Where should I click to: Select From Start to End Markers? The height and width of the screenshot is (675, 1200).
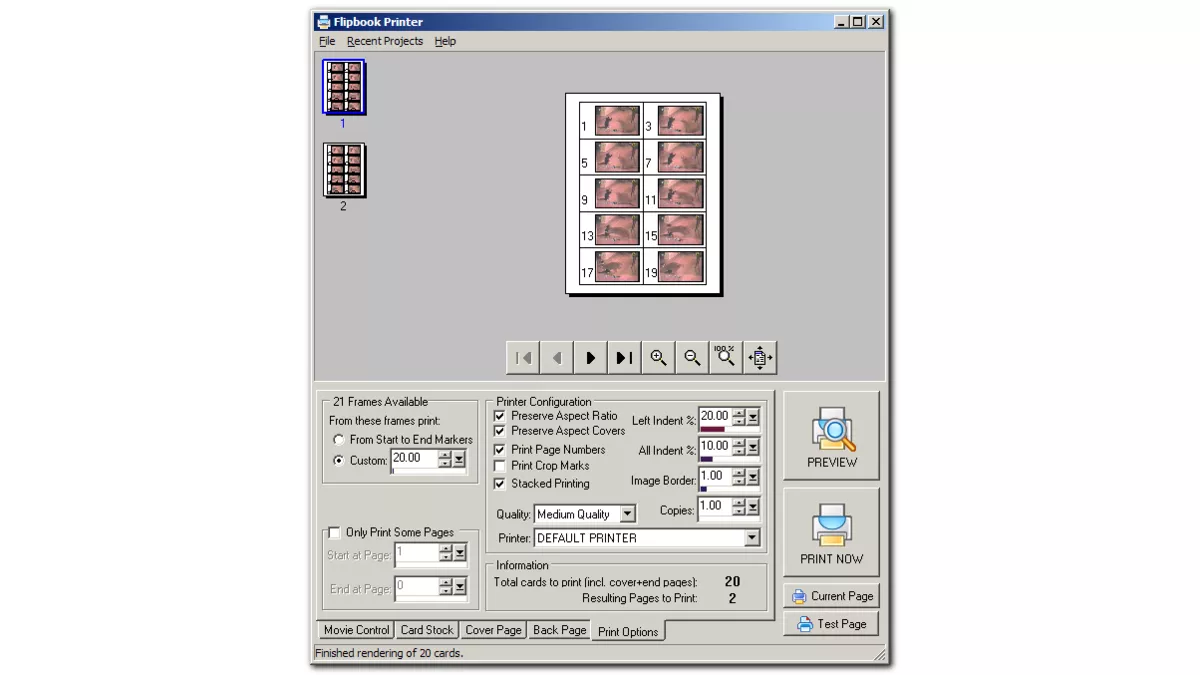coord(340,440)
